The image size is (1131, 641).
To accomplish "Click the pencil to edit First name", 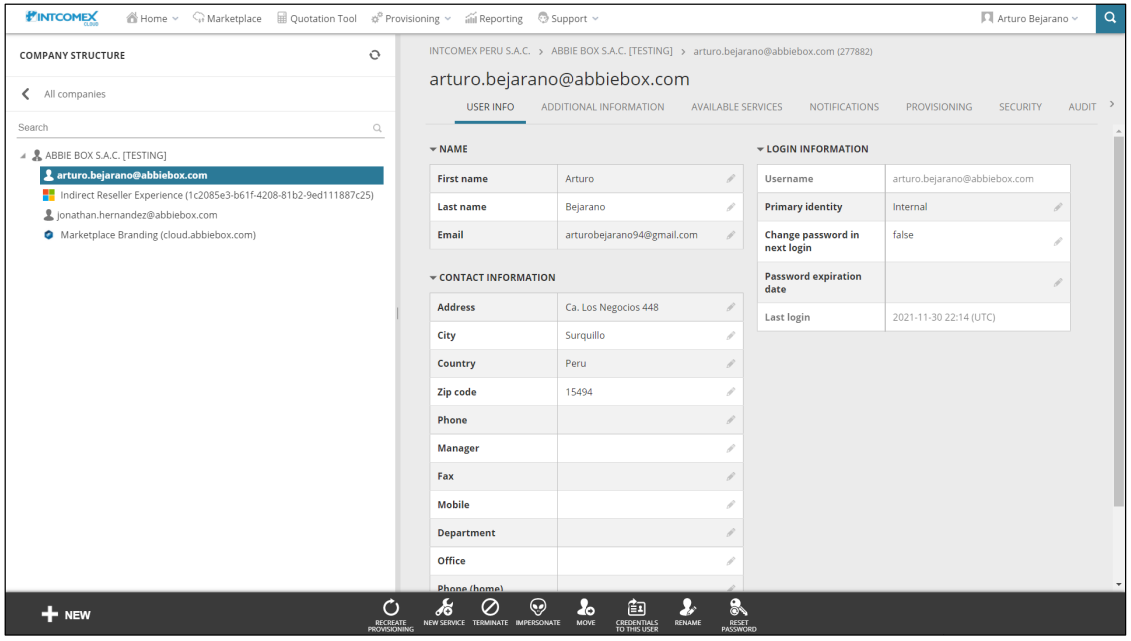I will (x=730, y=178).
